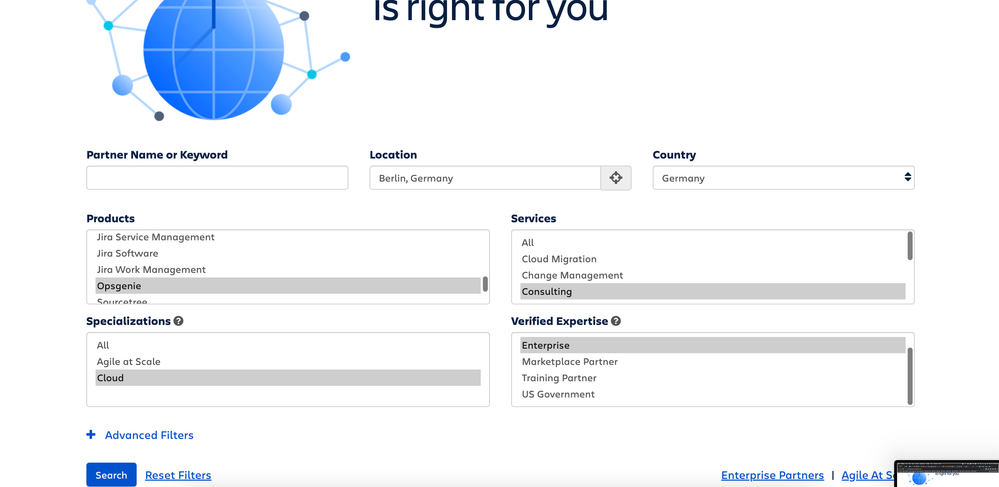Select US Government expertise
The width and height of the screenshot is (999, 487).
coord(713,395)
